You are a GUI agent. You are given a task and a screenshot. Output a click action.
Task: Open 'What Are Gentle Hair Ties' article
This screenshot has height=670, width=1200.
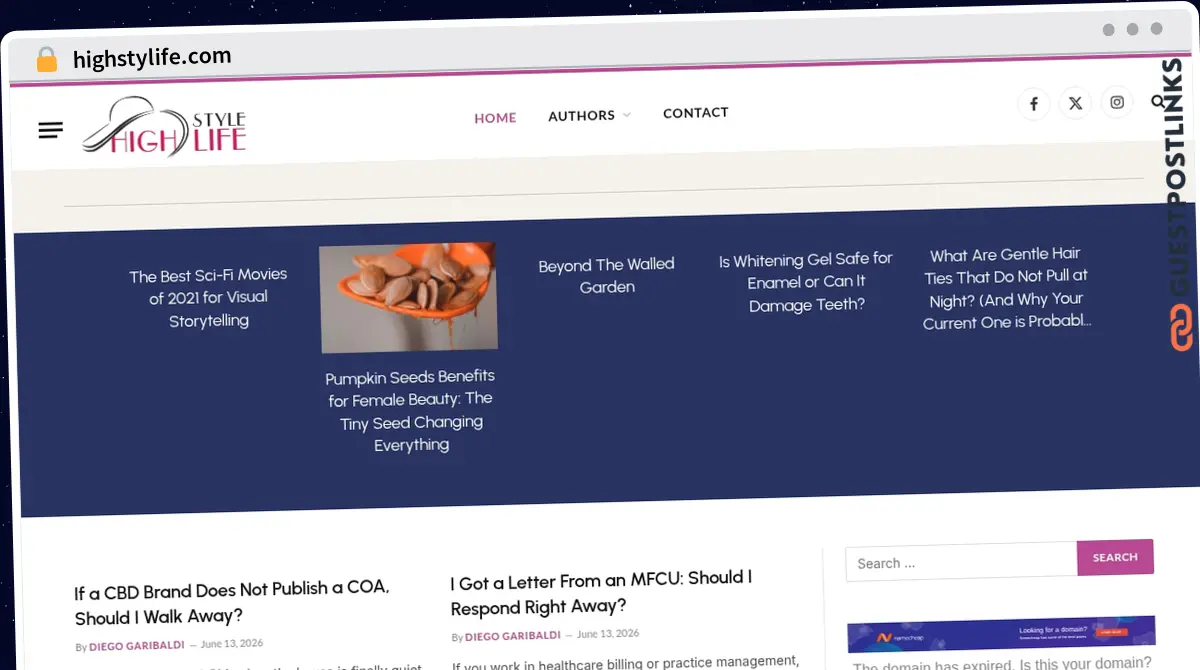click(x=1006, y=288)
